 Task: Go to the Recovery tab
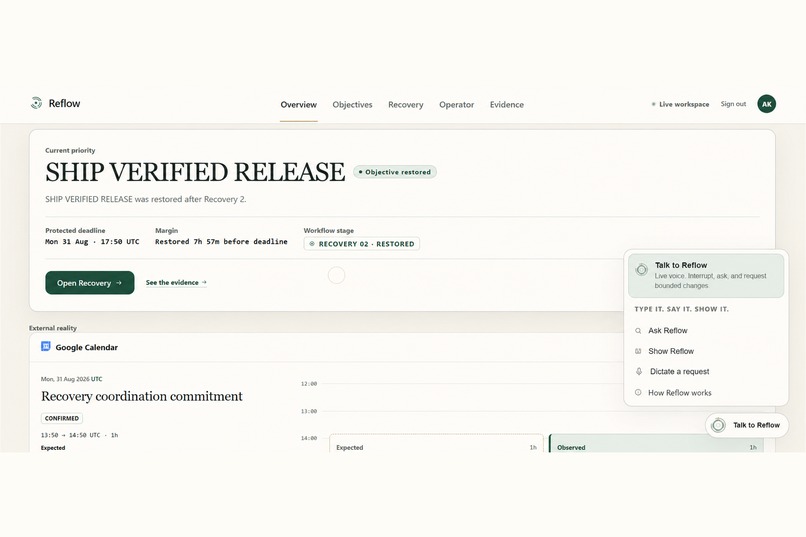click(x=406, y=104)
